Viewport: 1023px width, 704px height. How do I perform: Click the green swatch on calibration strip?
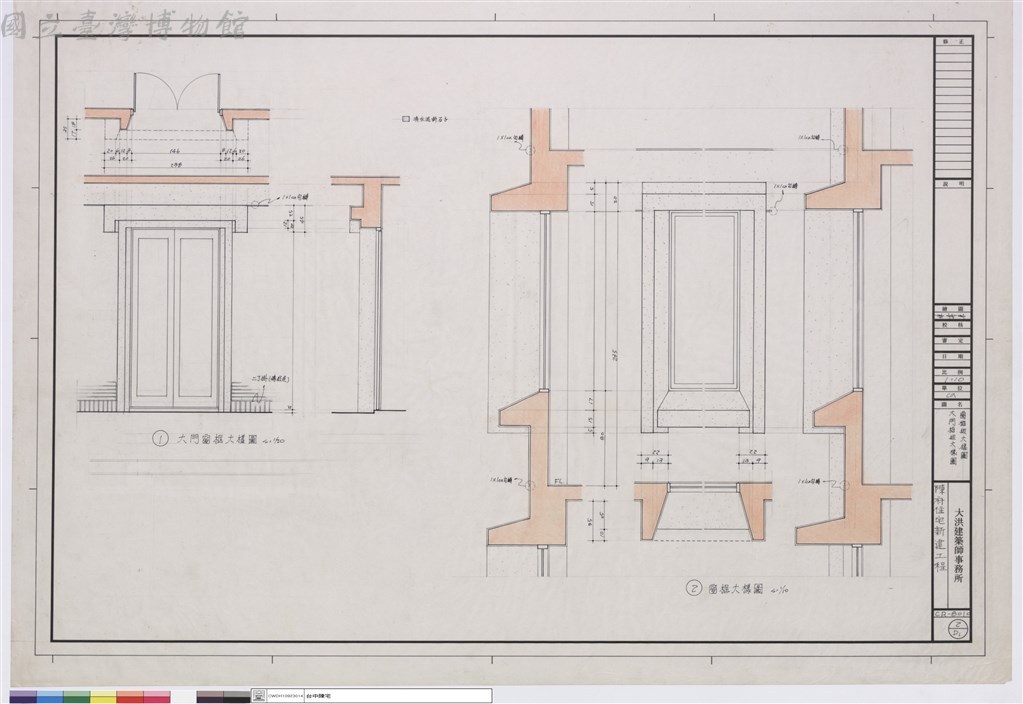click(76, 697)
